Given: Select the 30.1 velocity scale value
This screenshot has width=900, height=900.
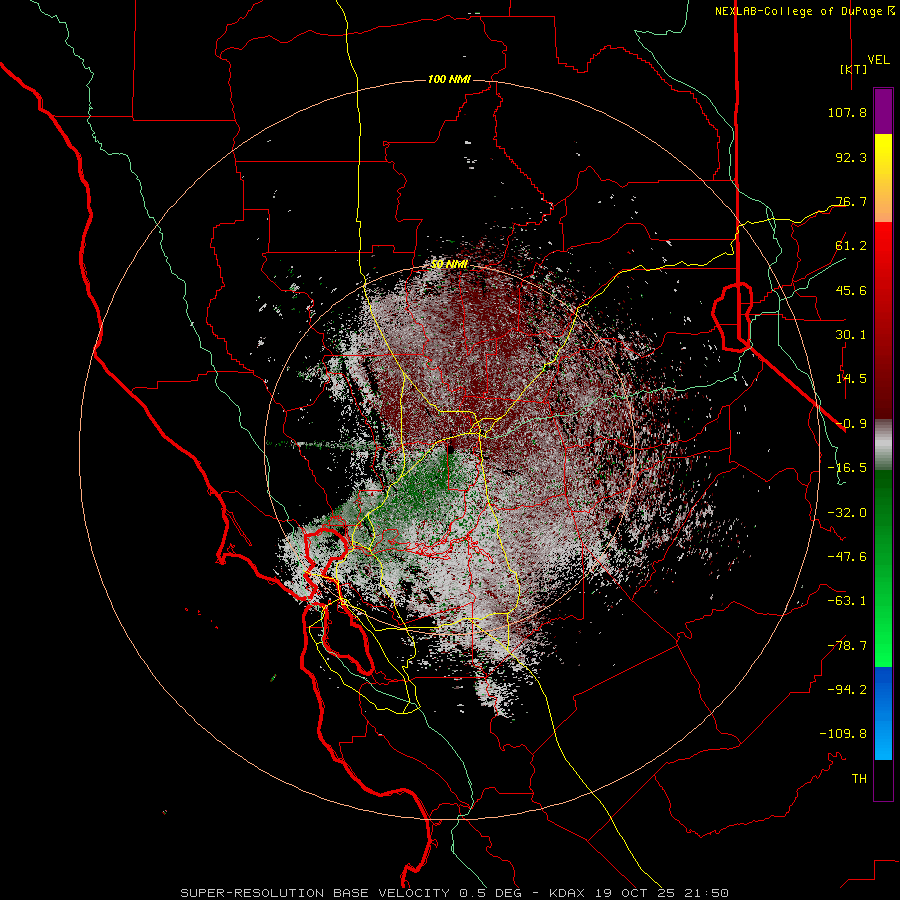Looking at the screenshot, I should tap(851, 335).
